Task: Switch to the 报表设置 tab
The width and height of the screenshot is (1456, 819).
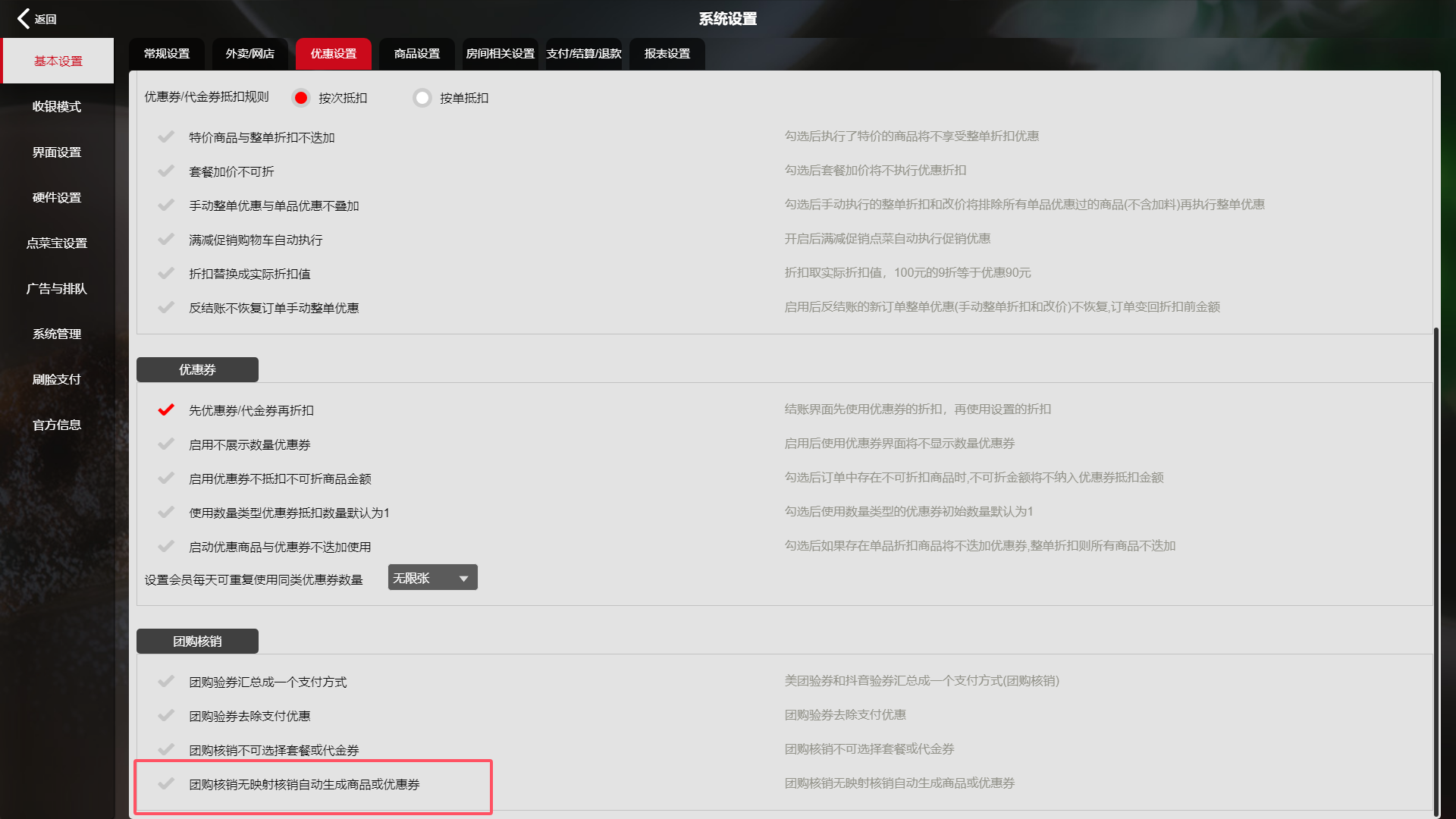Action: click(x=667, y=54)
